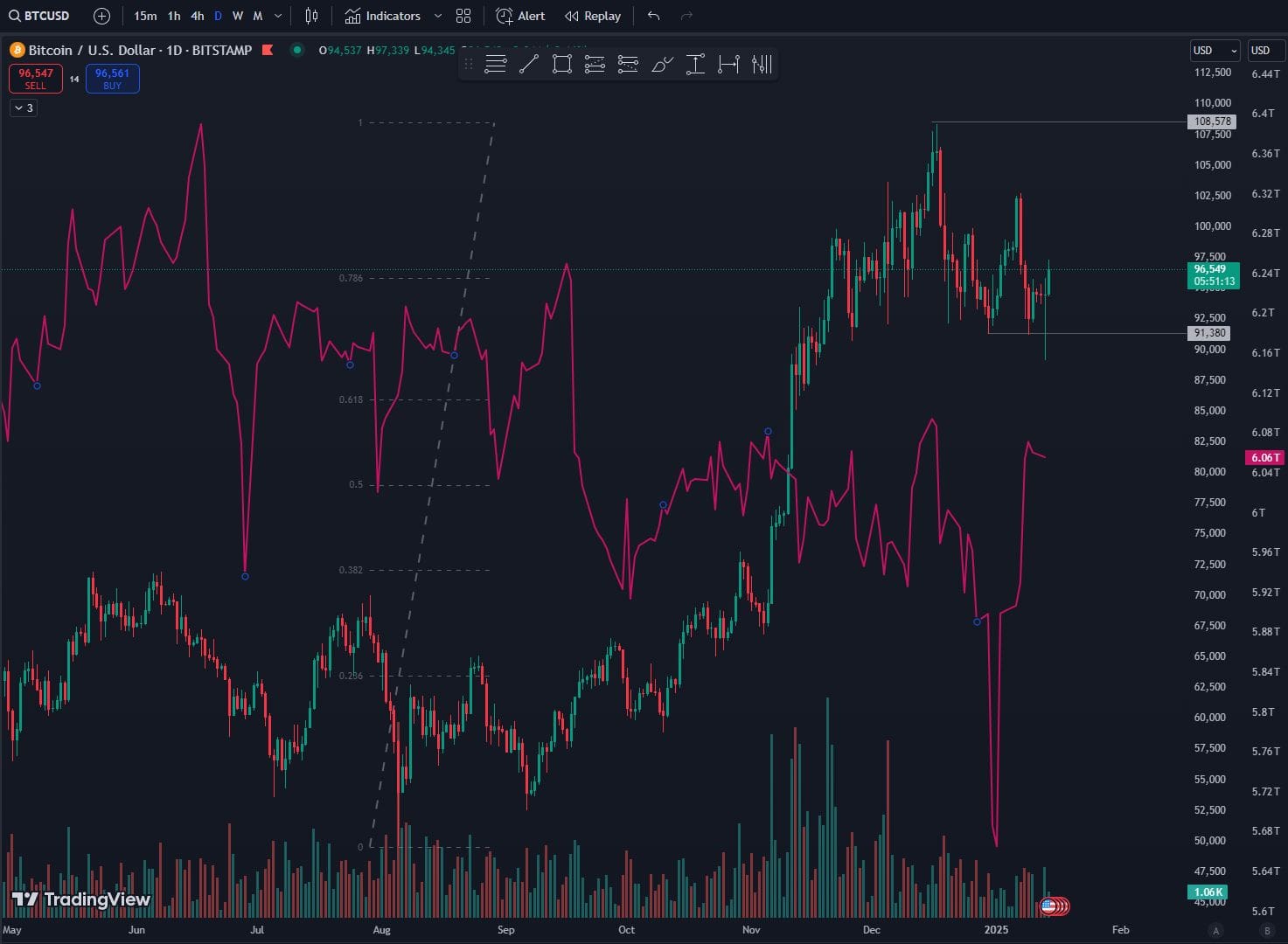Undo the last chart action

653,16
